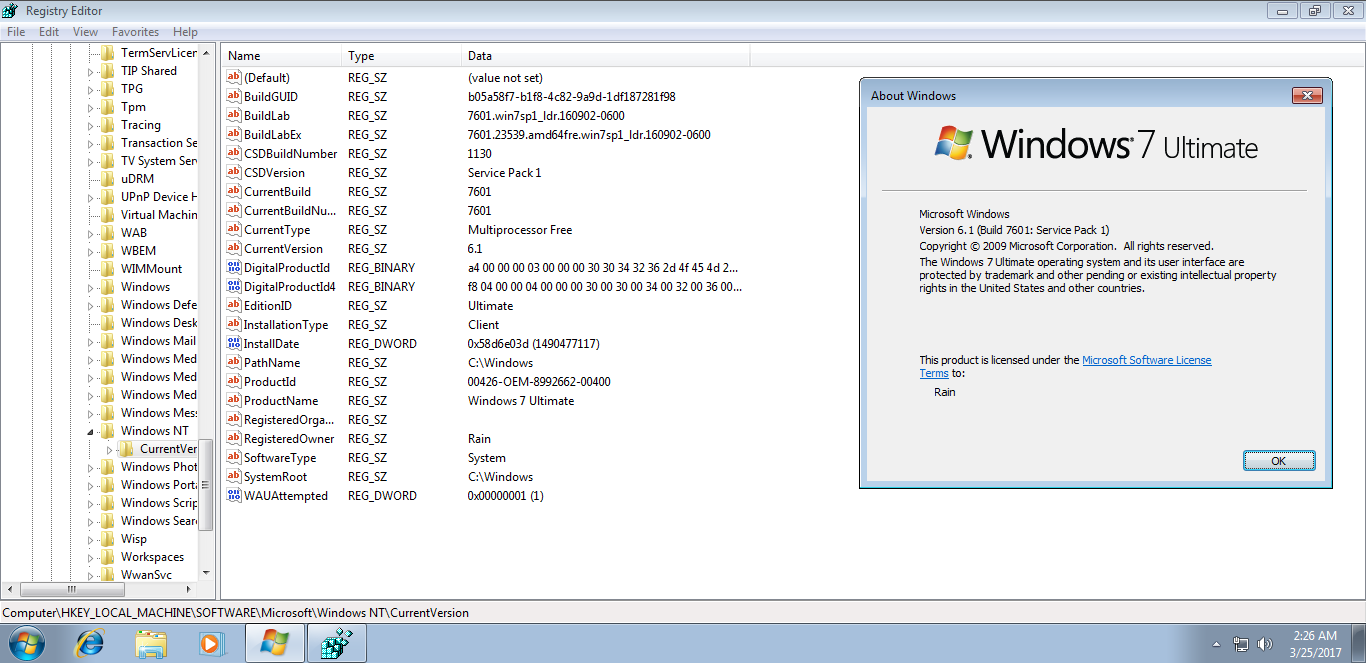The height and width of the screenshot is (663, 1366).
Task: Expand the Windows Mail key
Action: coord(91,341)
